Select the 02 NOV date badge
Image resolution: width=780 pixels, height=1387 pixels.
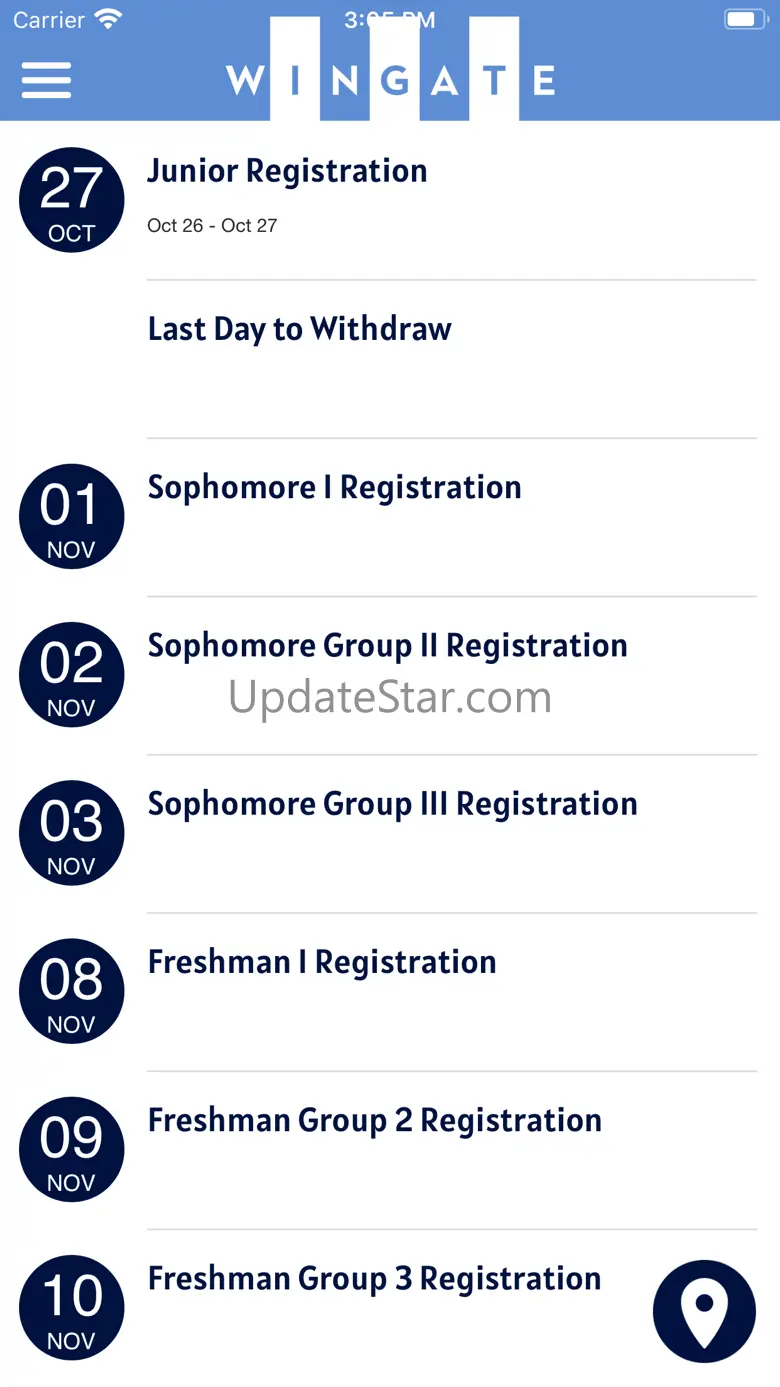(71, 674)
